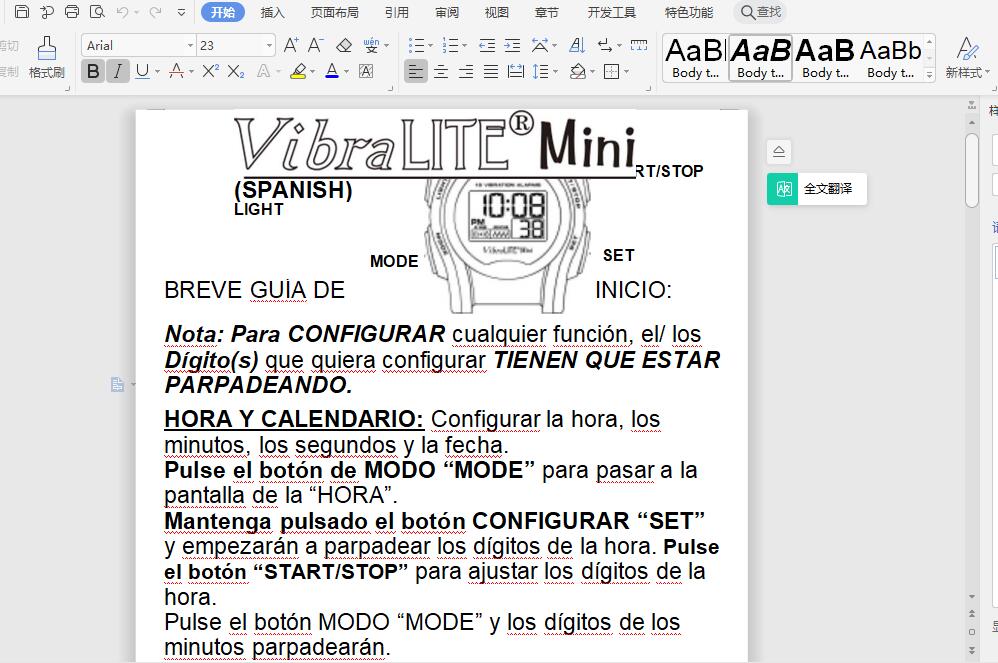Viewport: 998px width, 663px height.
Task: Open the 特色功能 (Special Features) tab
Action: 689,12
